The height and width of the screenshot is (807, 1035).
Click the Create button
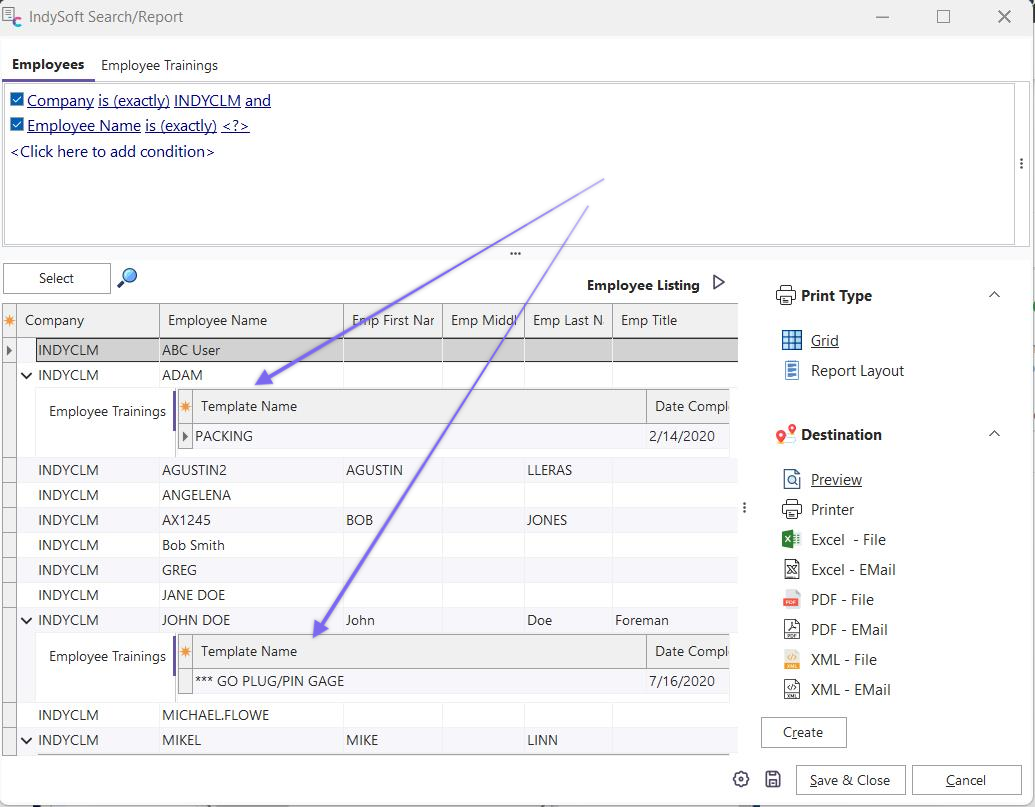(x=803, y=732)
